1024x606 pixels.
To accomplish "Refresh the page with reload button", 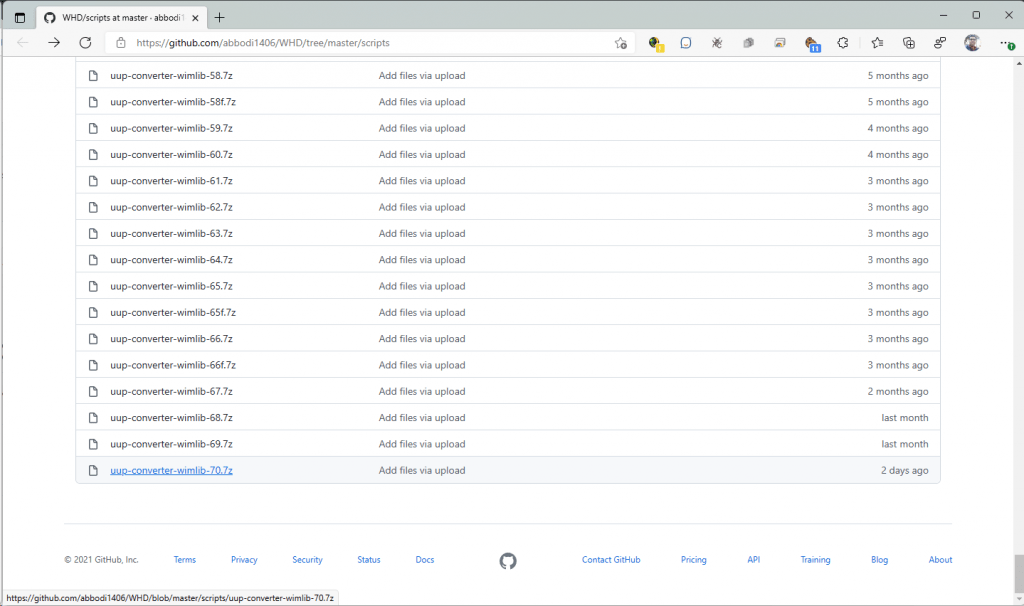I will (85, 43).
